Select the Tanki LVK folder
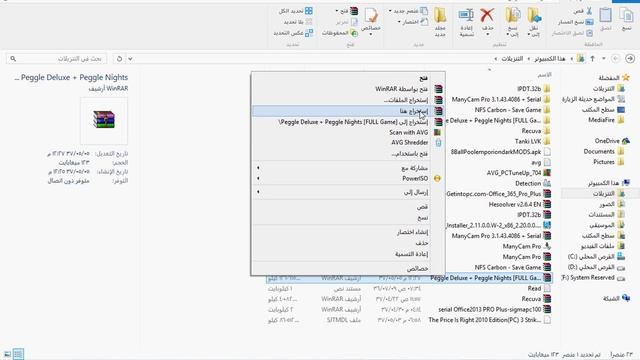Image resolution: width=640 pixels, height=360 pixels. pyautogui.click(x=533, y=141)
